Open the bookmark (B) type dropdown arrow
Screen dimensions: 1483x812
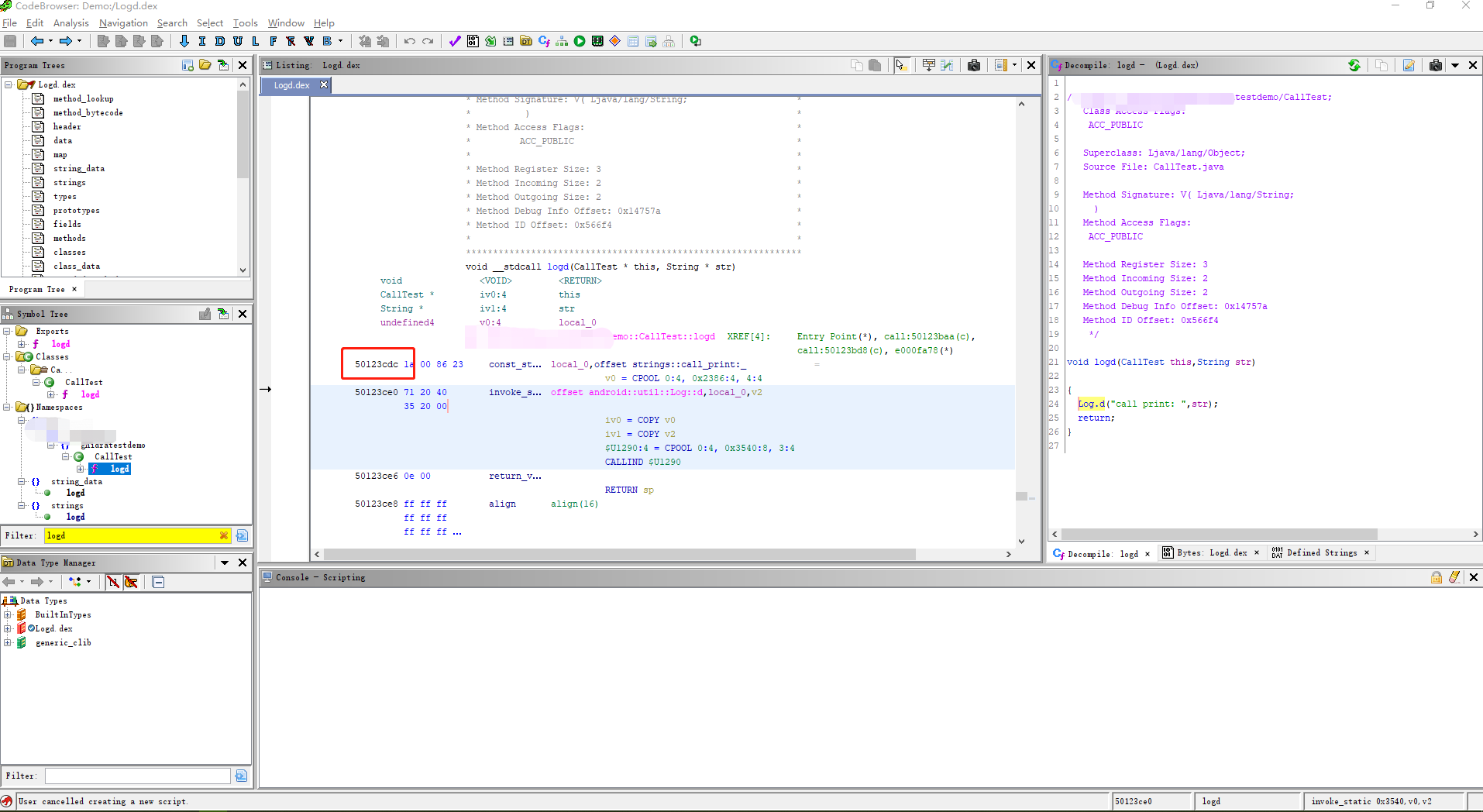coord(340,41)
